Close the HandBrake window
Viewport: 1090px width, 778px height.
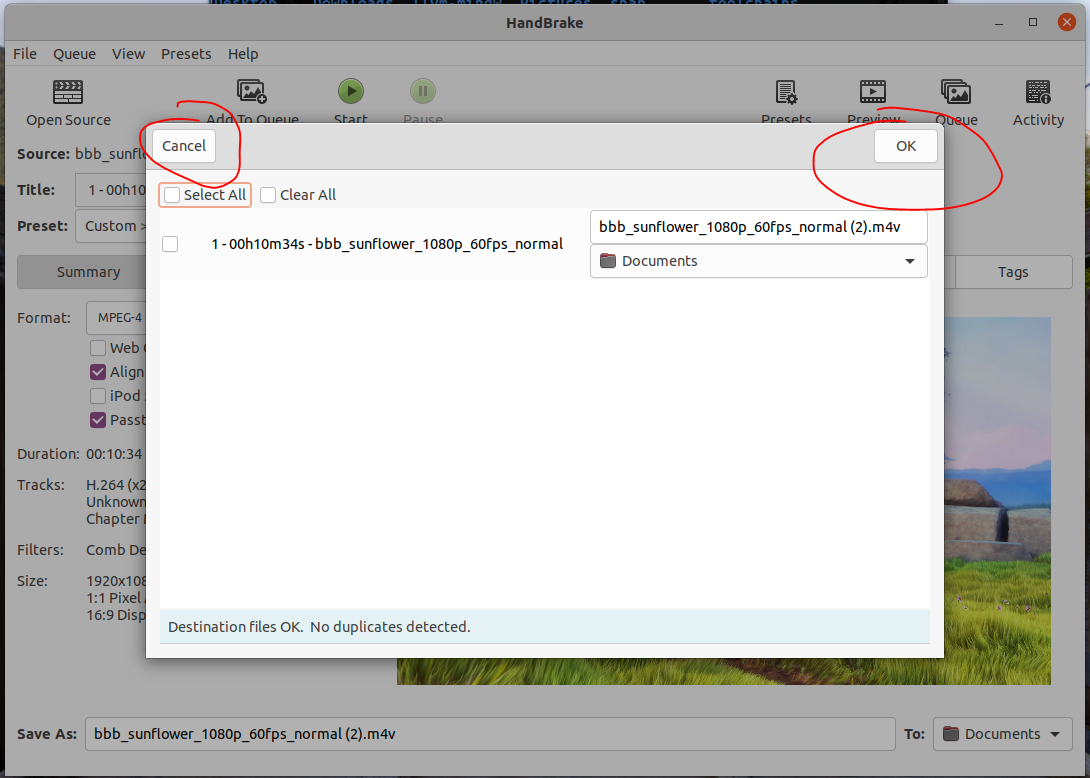1066,22
